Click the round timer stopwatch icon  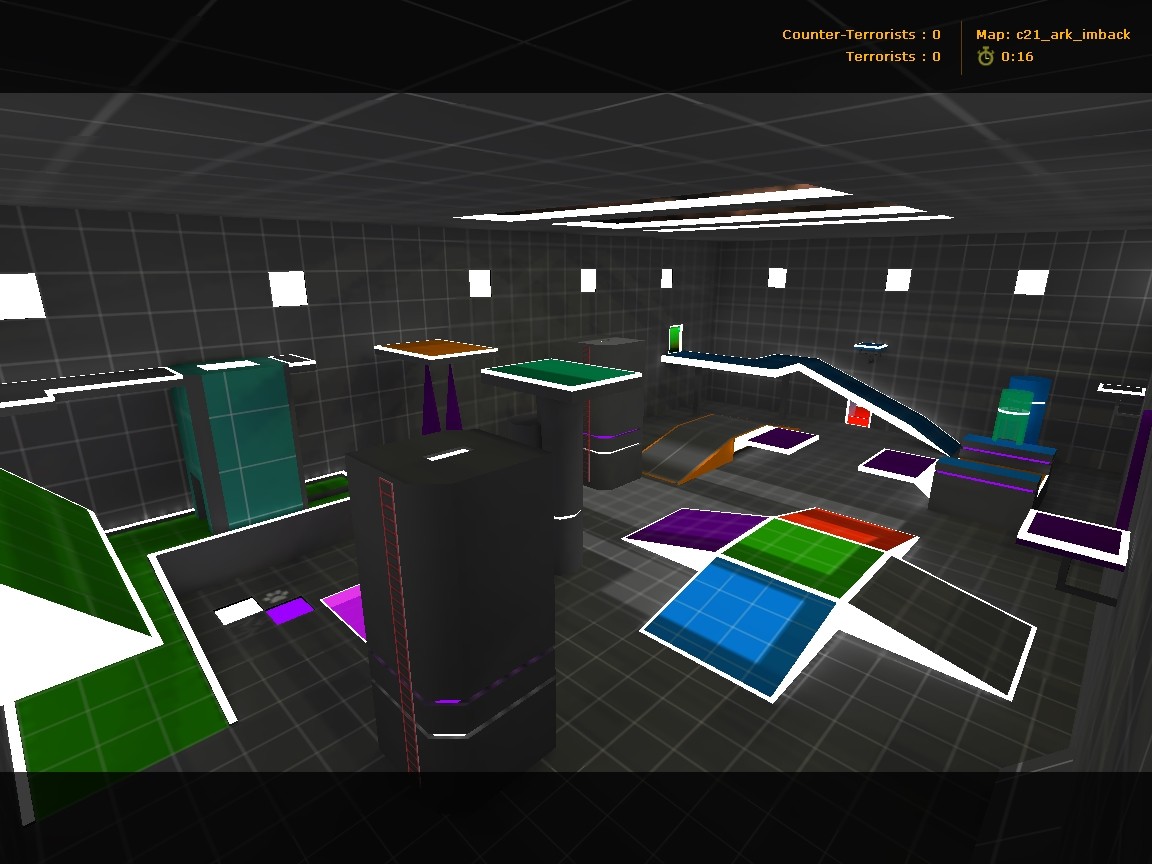[985, 56]
